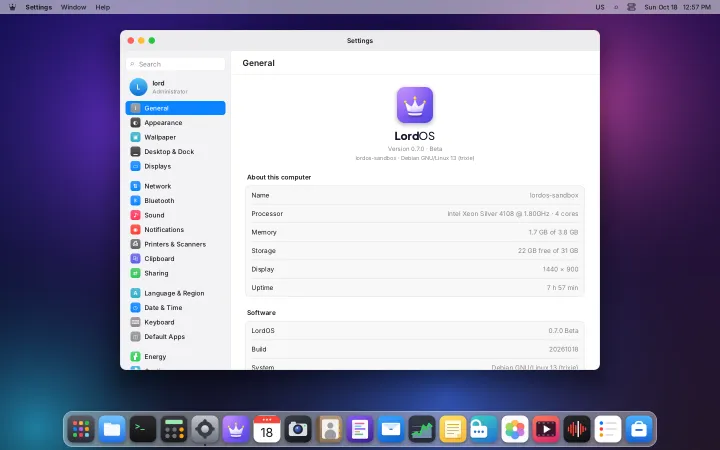Open the purple crown app in dock
Screen dimensions: 720x450
236,429
